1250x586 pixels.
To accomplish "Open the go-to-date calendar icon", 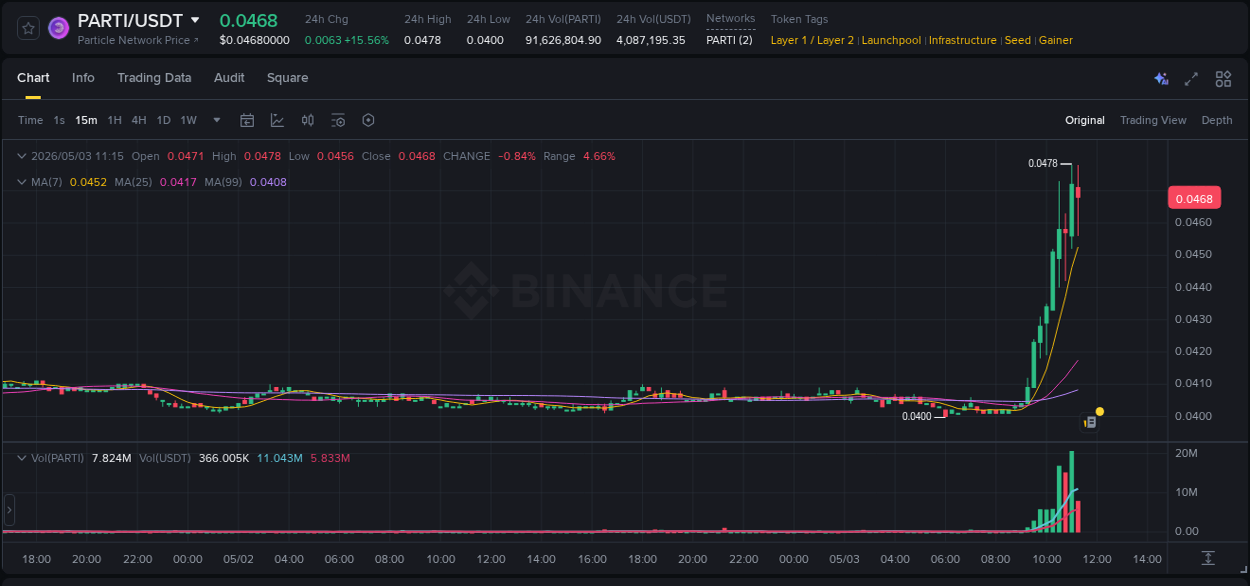I will pyautogui.click(x=247, y=120).
